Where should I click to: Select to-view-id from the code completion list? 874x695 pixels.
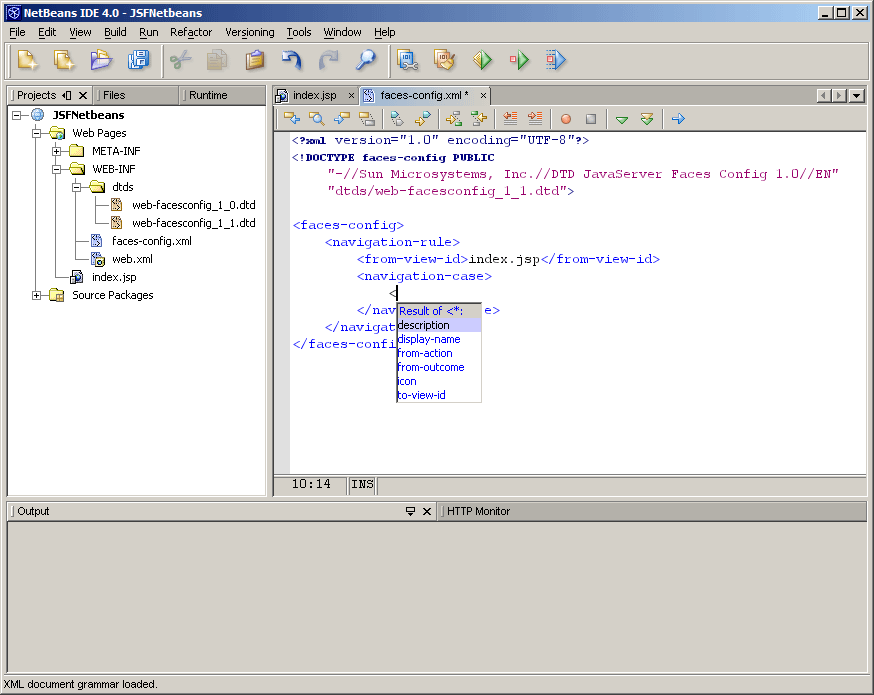(421, 395)
